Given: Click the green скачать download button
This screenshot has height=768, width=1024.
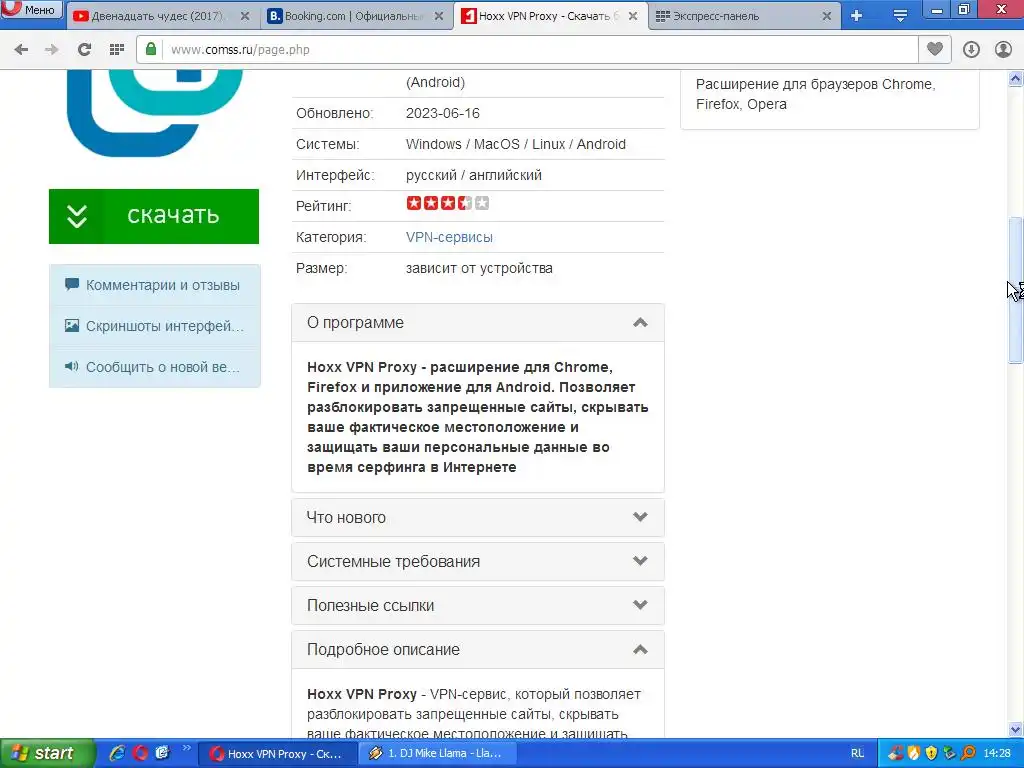Looking at the screenshot, I should pos(154,216).
